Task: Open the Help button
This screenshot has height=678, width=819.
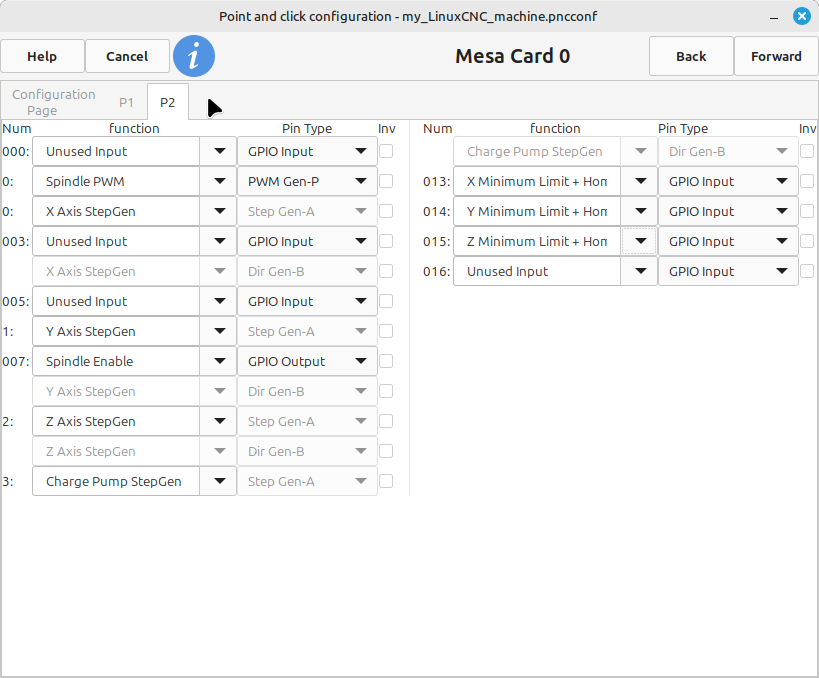Action: (x=42, y=57)
